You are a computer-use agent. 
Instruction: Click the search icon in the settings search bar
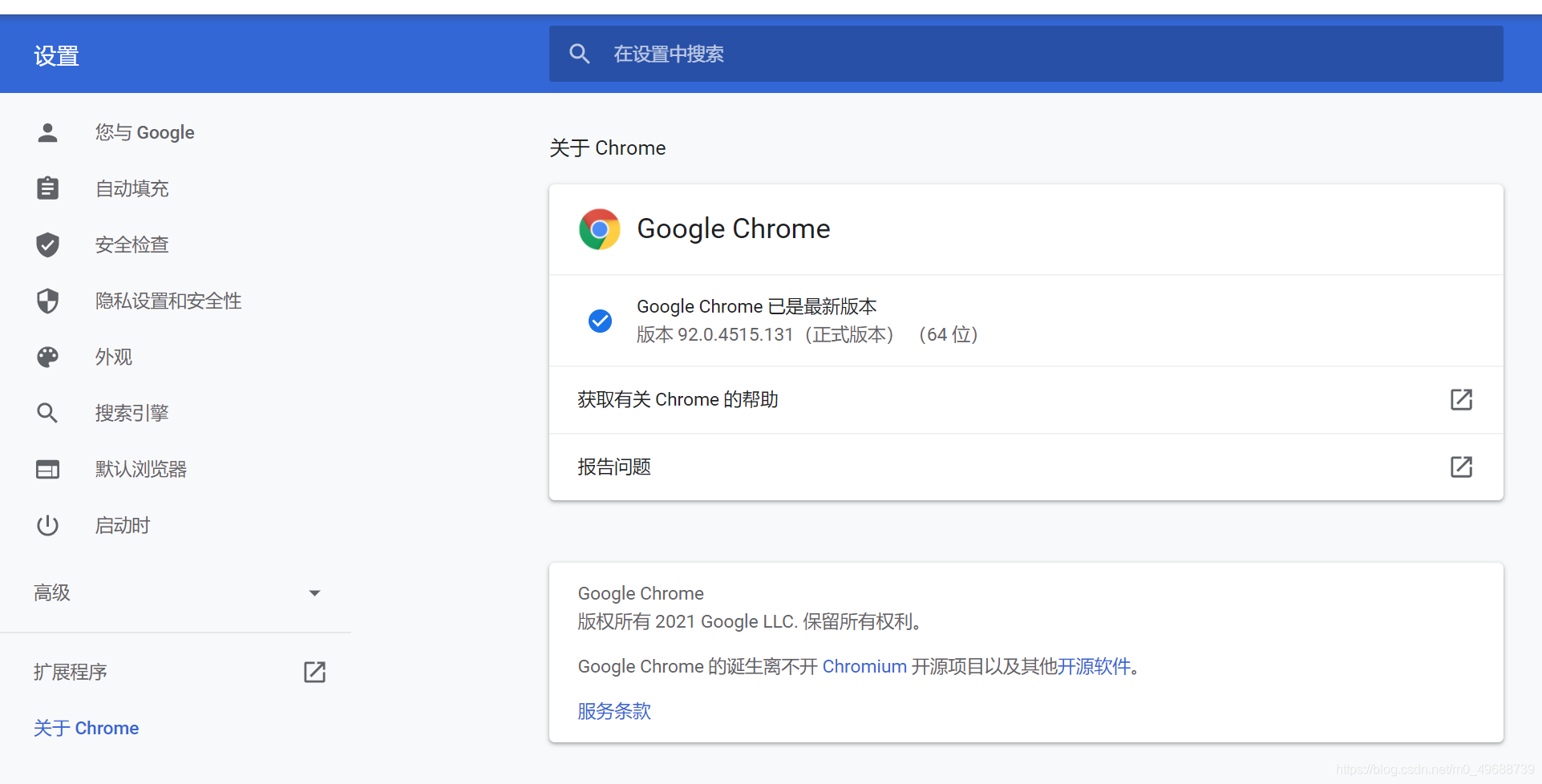(x=579, y=54)
